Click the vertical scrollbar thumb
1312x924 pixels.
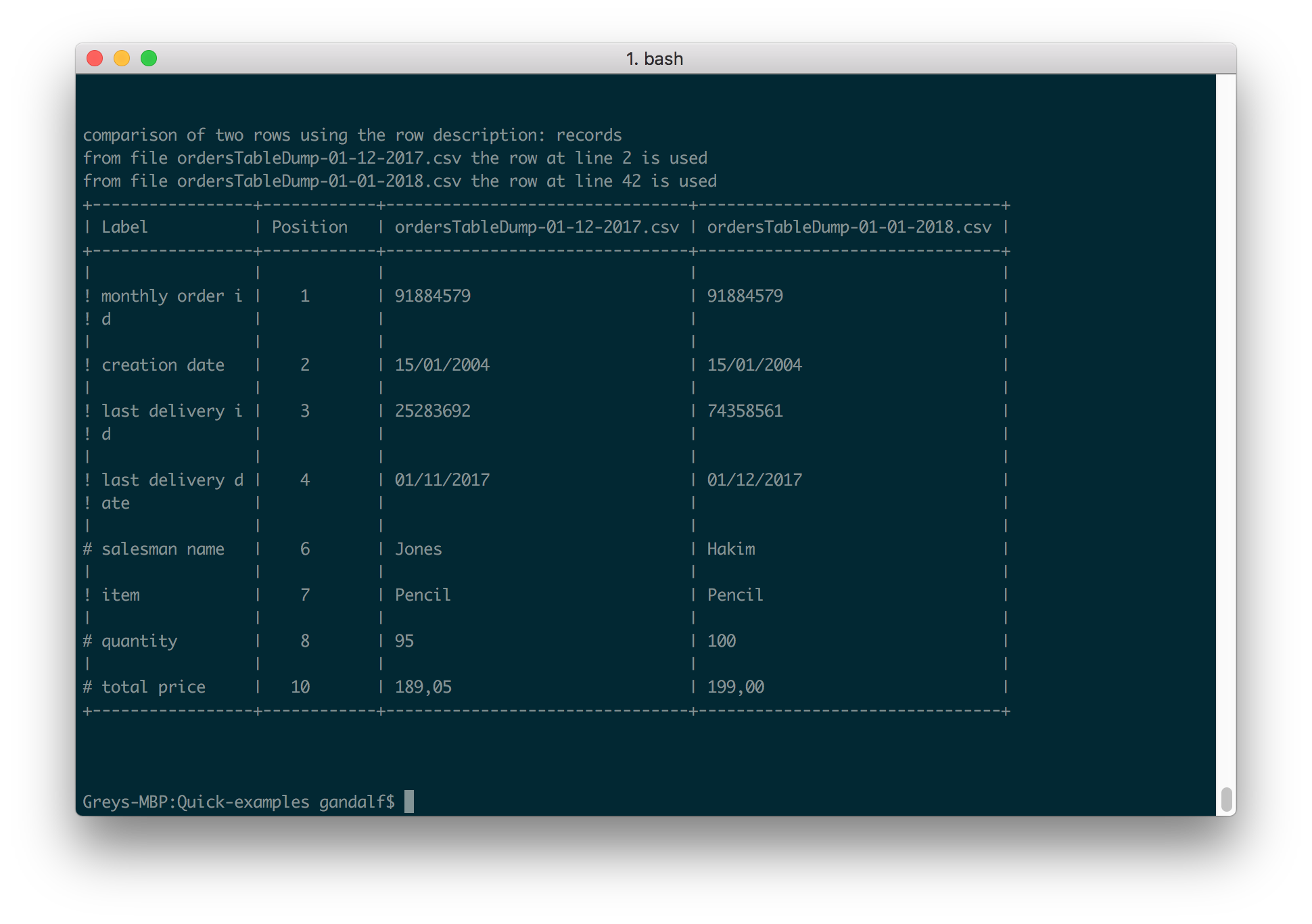click(1226, 799)
